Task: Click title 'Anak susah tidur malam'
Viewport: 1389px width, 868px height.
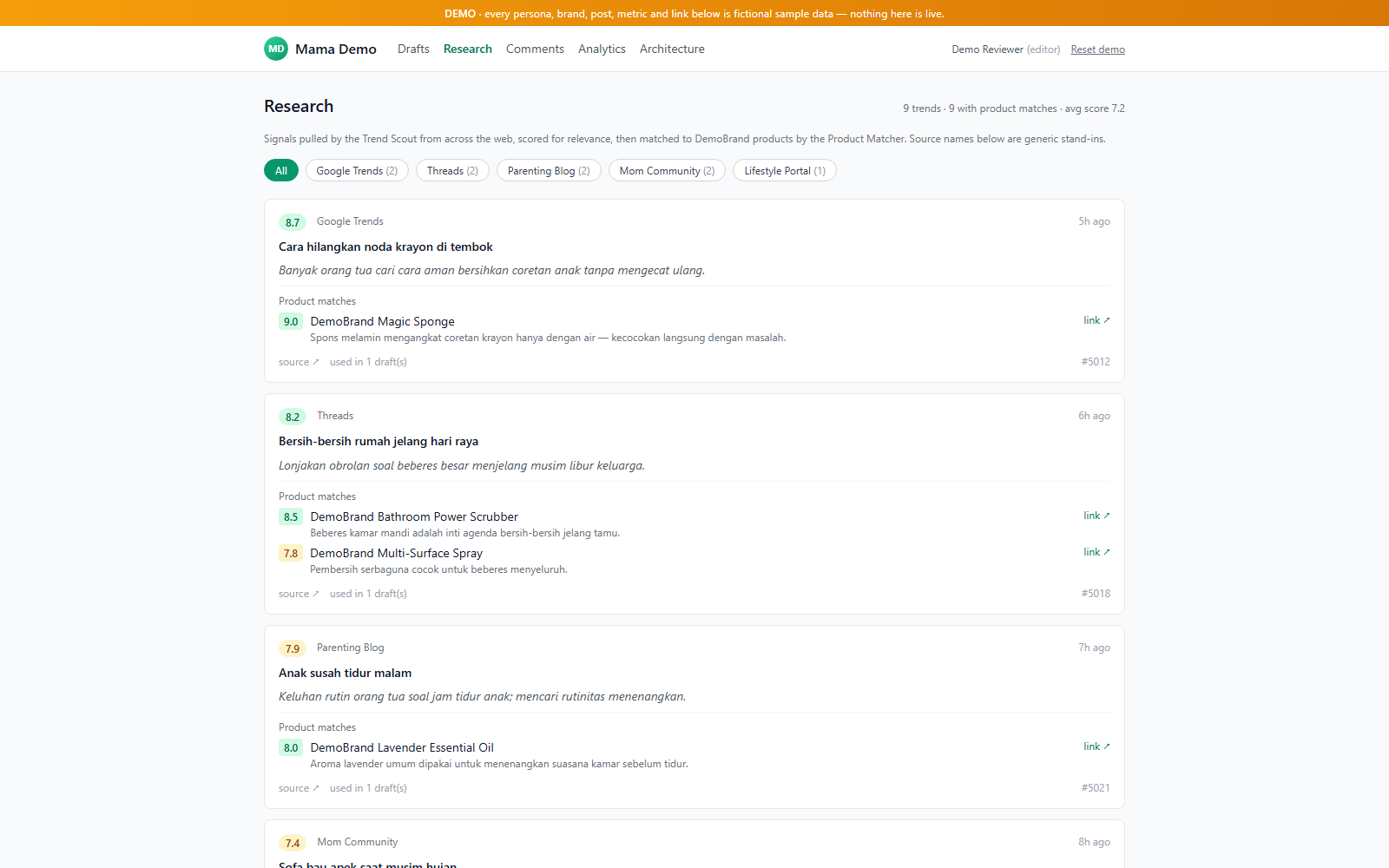Action: click(x=345, y=673)
